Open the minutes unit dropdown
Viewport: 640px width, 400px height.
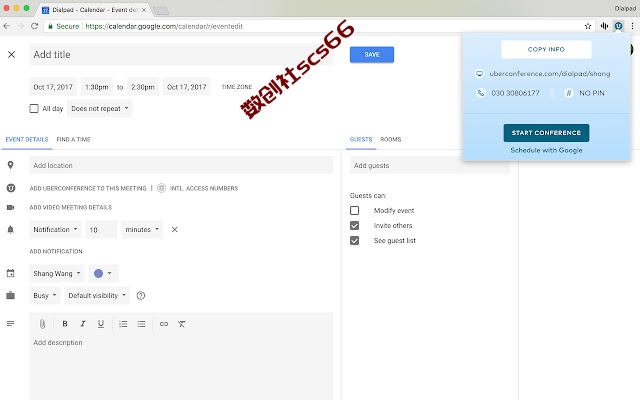[x=142, y=229]
